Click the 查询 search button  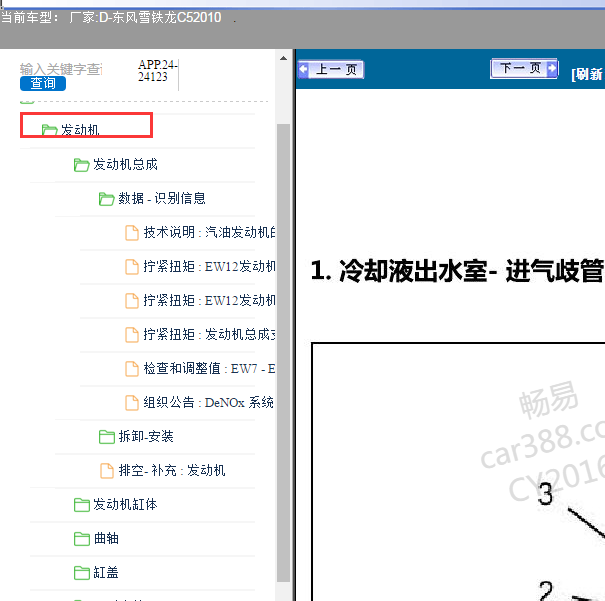[x=43, y=83]
